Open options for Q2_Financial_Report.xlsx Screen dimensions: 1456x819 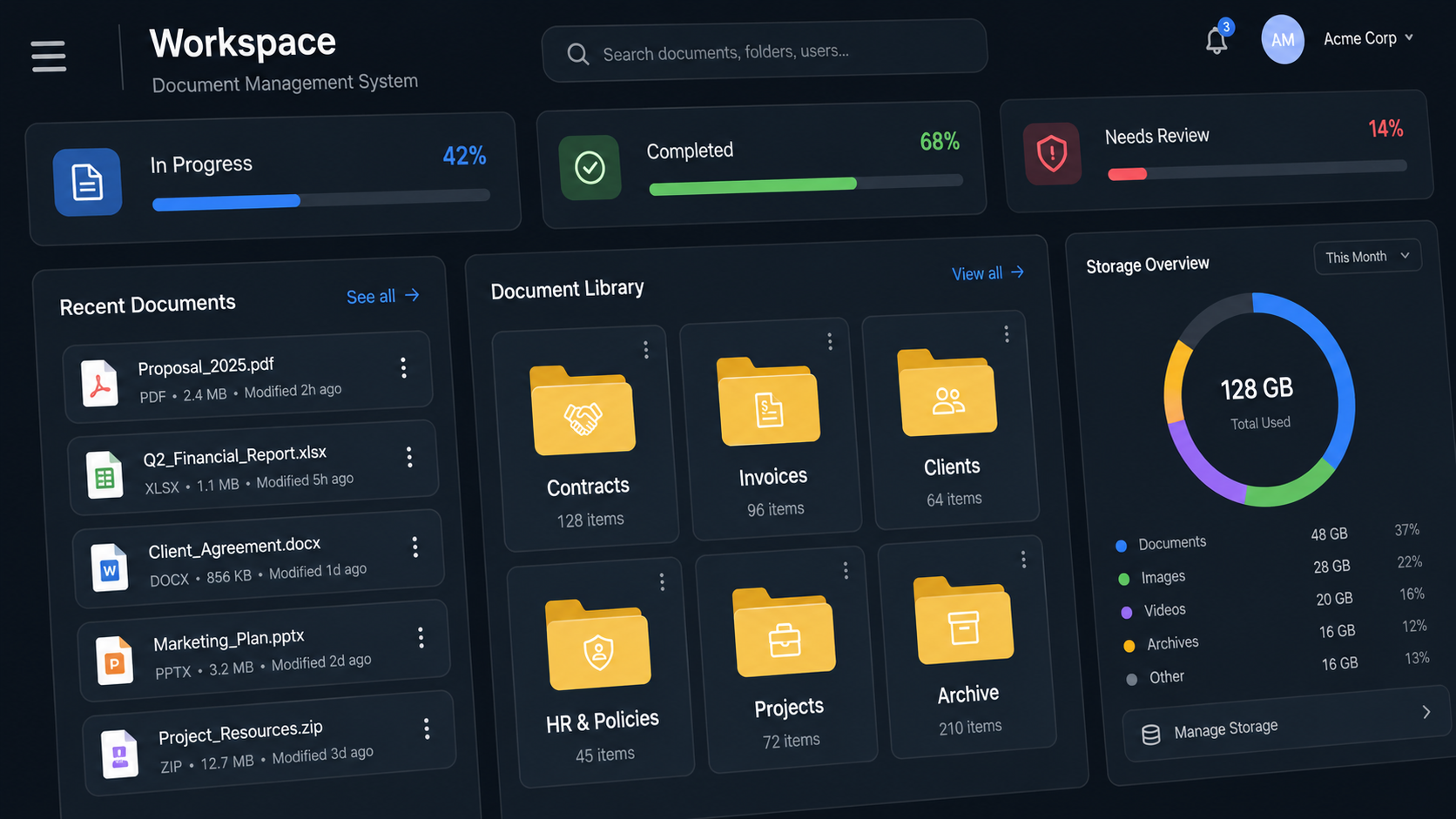click(409, 457)
